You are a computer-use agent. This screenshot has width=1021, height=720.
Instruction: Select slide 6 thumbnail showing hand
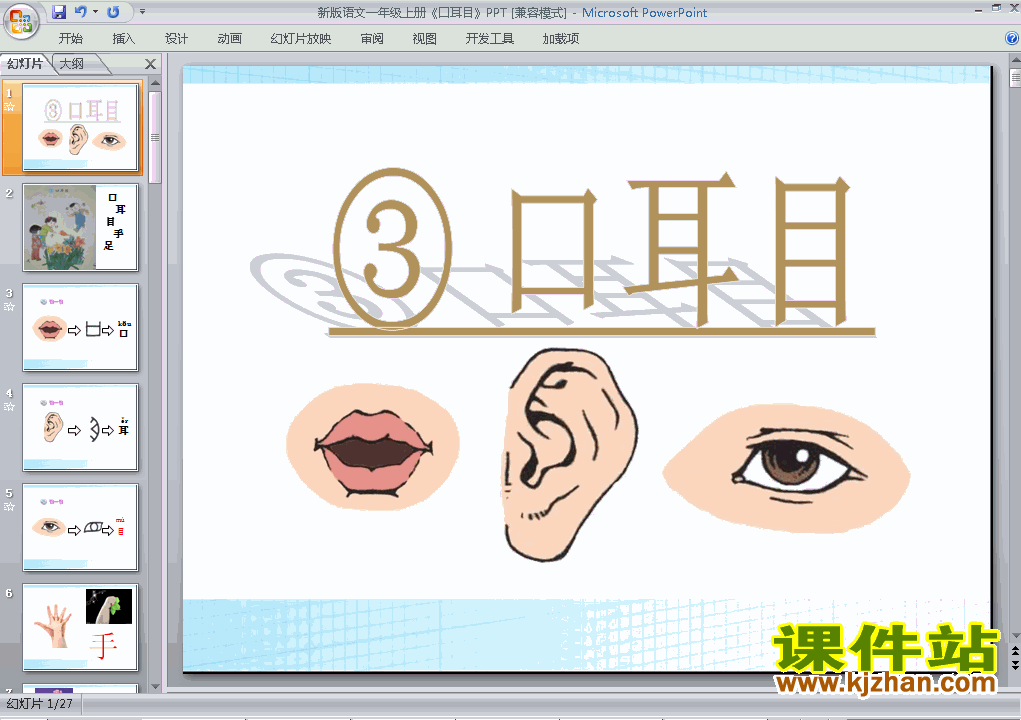tap(80, 628)
